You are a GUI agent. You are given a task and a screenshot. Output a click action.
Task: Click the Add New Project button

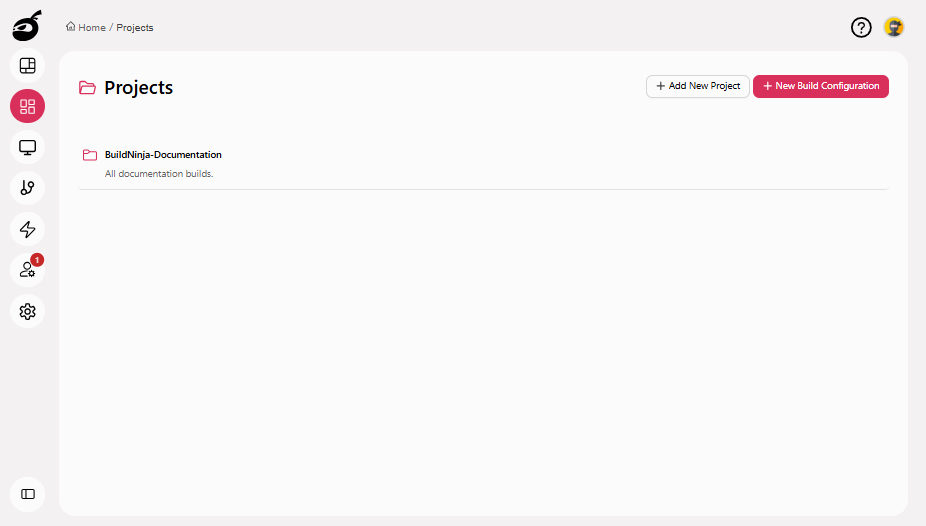(697, 86)
